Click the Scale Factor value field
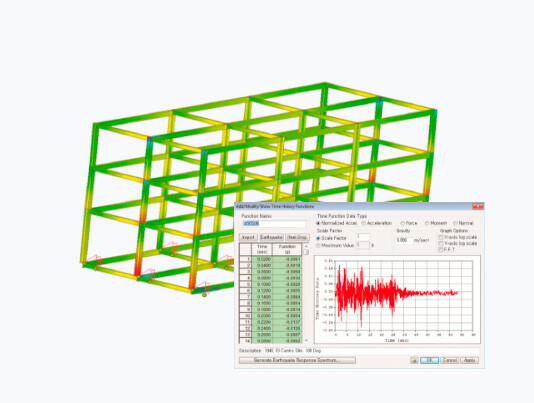The image size is (534, 403). click(363, 237)
